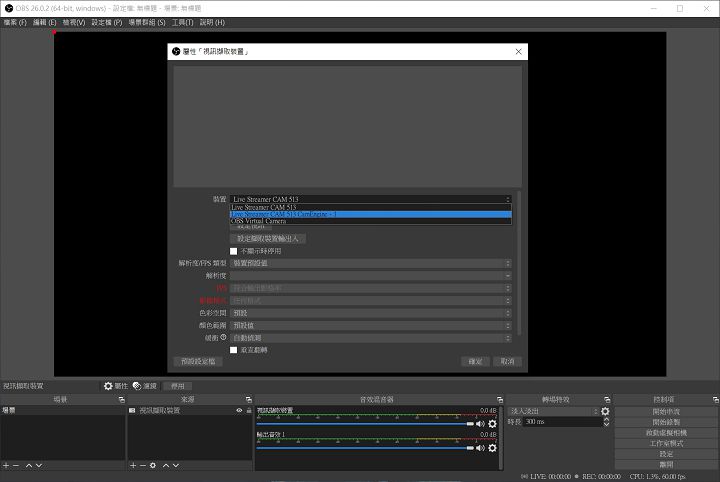
Task: Enable the 不顯示時停用 checkbox
Action: (234, 251)
